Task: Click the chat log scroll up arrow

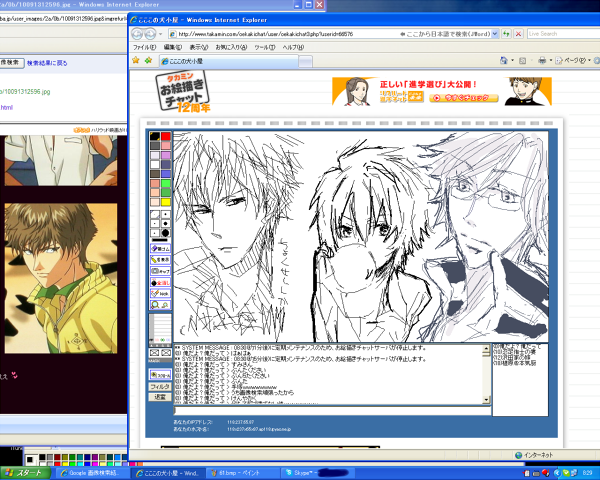Action: (486, 348)
